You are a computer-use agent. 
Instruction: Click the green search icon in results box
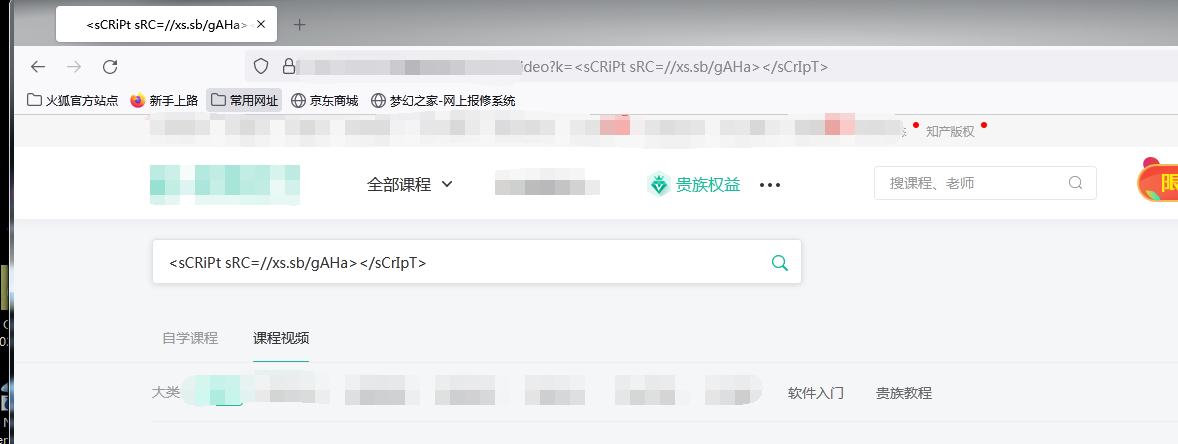(x=780, y=262)
